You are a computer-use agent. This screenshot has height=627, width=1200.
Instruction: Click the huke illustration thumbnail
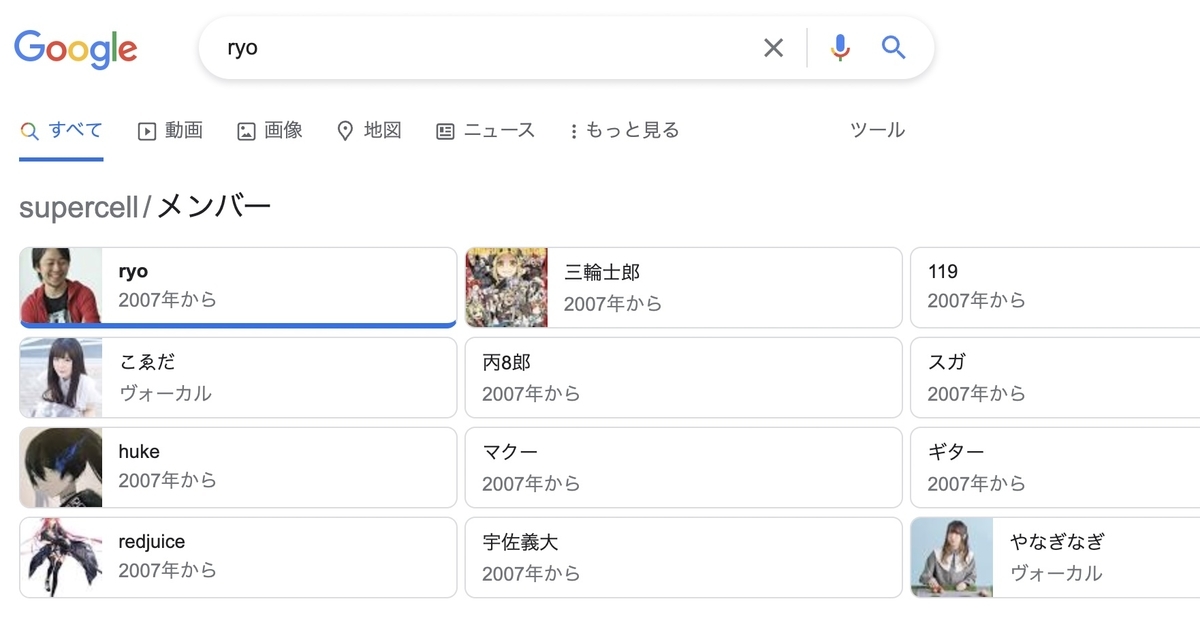pyautogui.click(x=61, y=467)
